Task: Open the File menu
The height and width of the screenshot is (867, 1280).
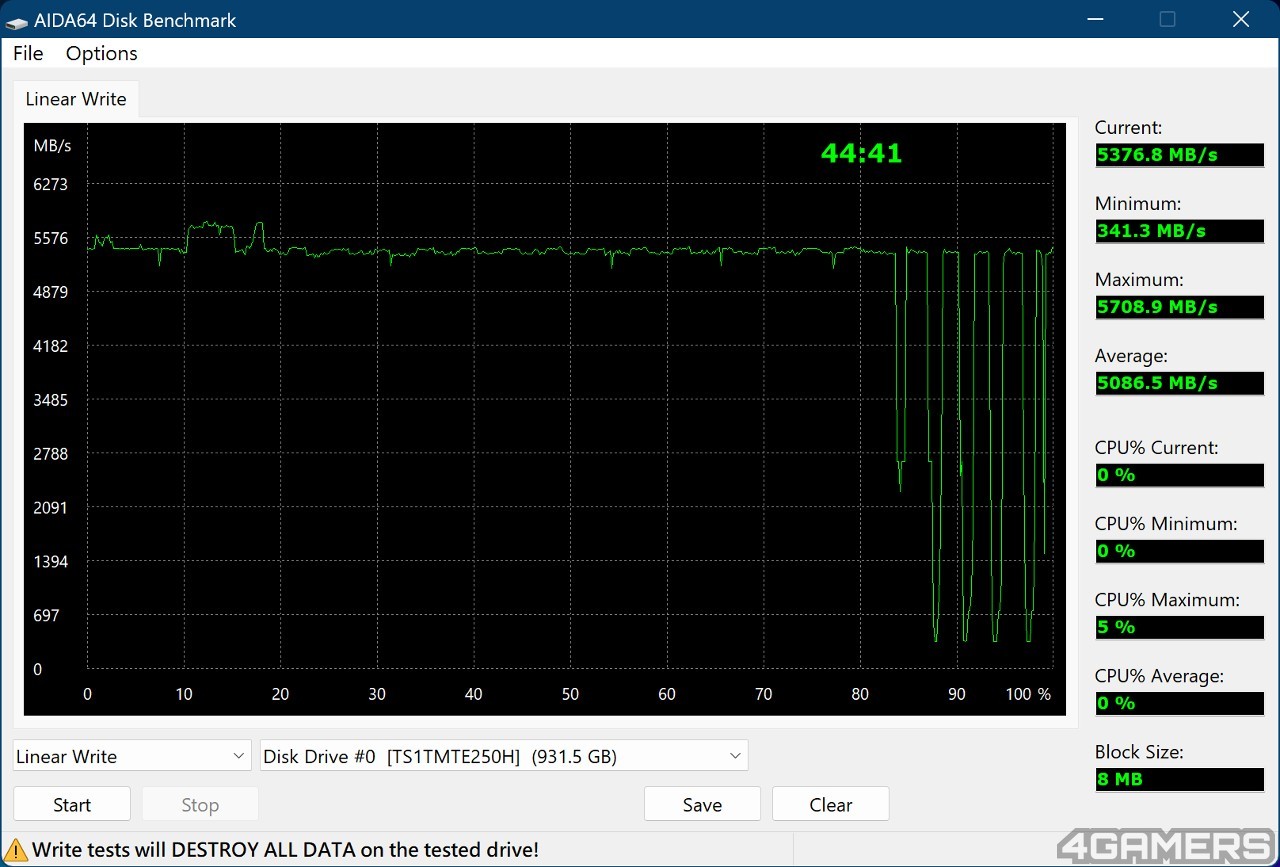Action: [x=28, y=53]
